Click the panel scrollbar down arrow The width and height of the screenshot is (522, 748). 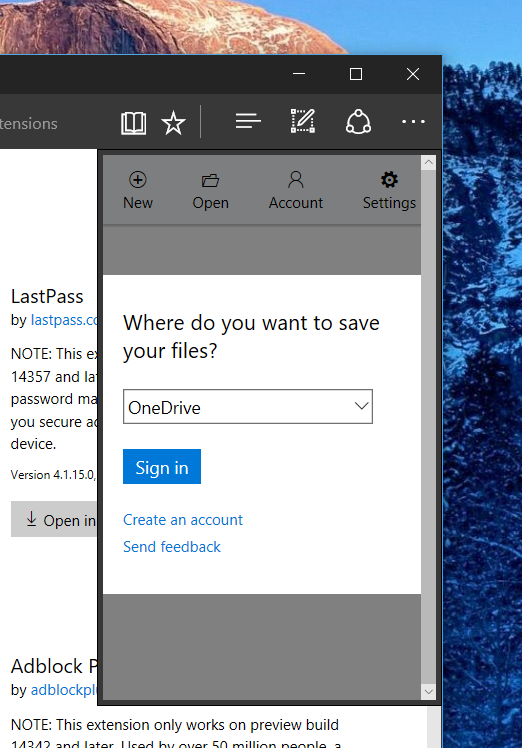coord(428,691)
